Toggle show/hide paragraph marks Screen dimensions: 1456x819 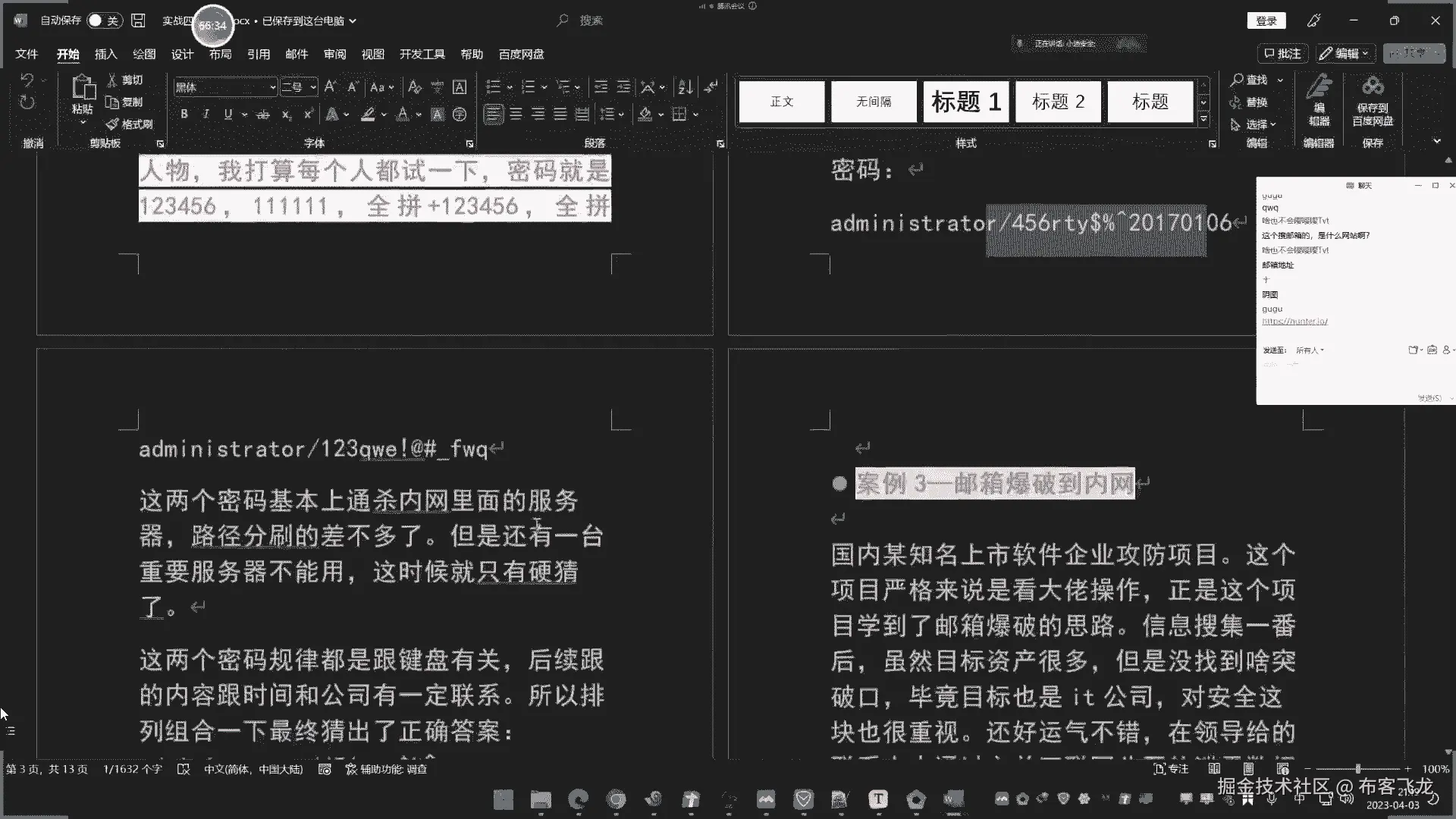[711, 87]
